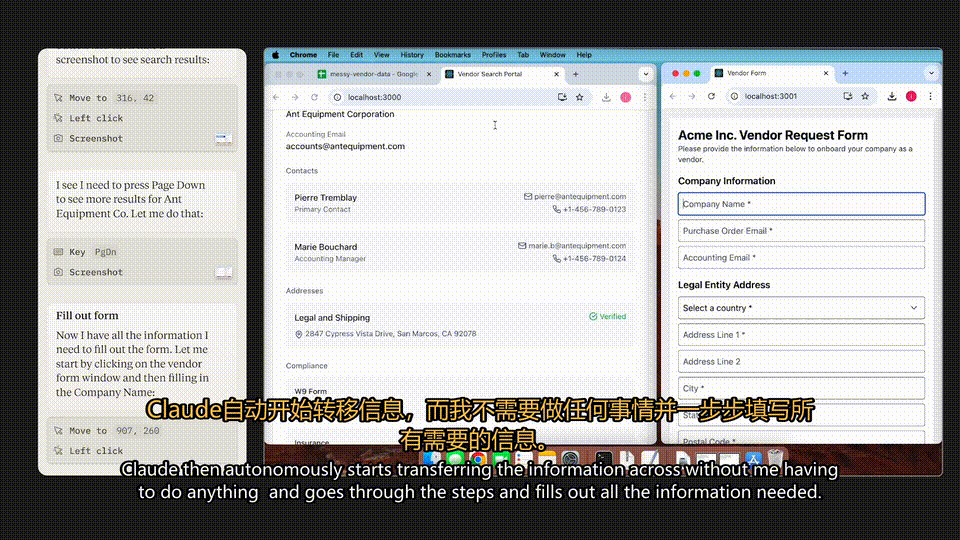Image resolution: width=960 pixels, height=540 pixels.
Task: Click the Purchase Order Email field
Action: tap(801, 231)
